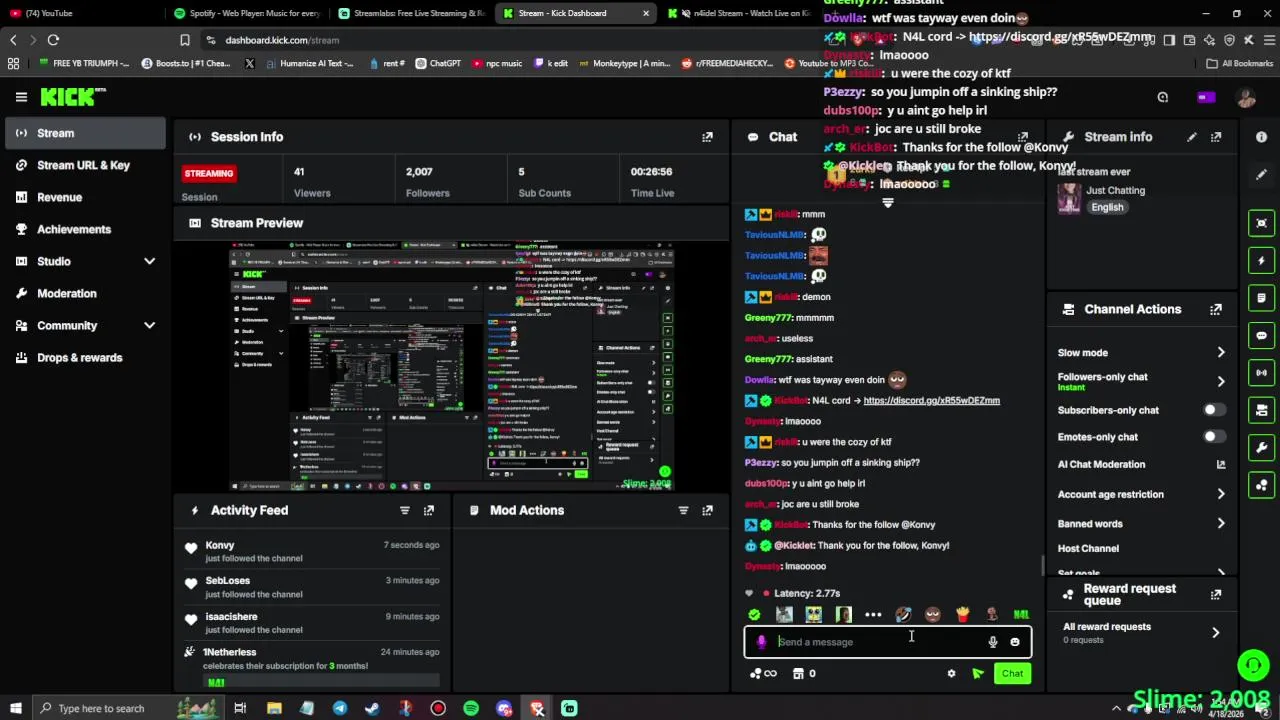Toggle the stream info wrench widget in the right sidebar
This screenshot has height=720, width=1280.
(1261, 448)
